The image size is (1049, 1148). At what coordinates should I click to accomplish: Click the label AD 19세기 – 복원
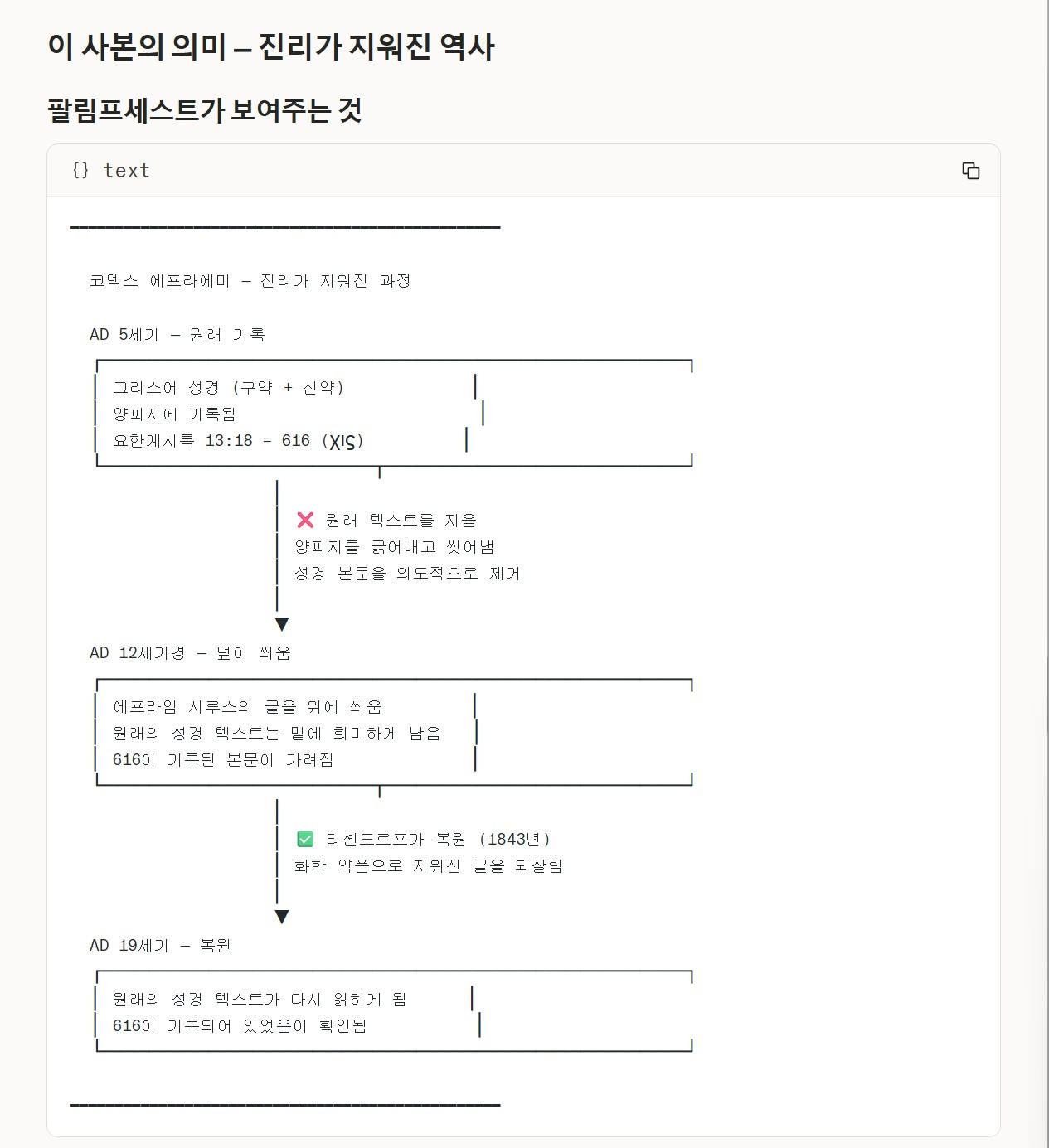(x=160, y=946)
